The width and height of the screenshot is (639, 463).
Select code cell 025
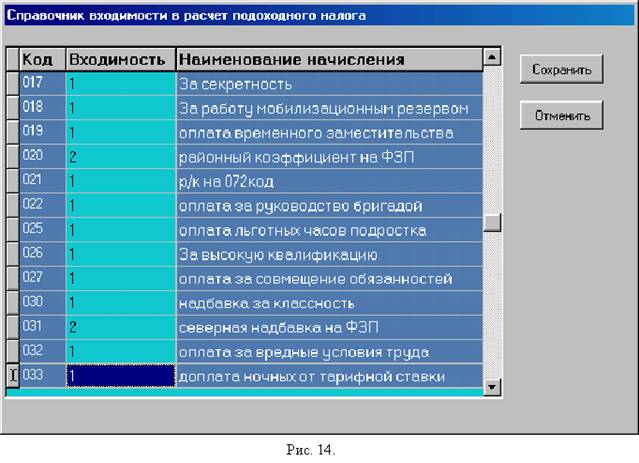pyautogui.click(x=42, y=229)
